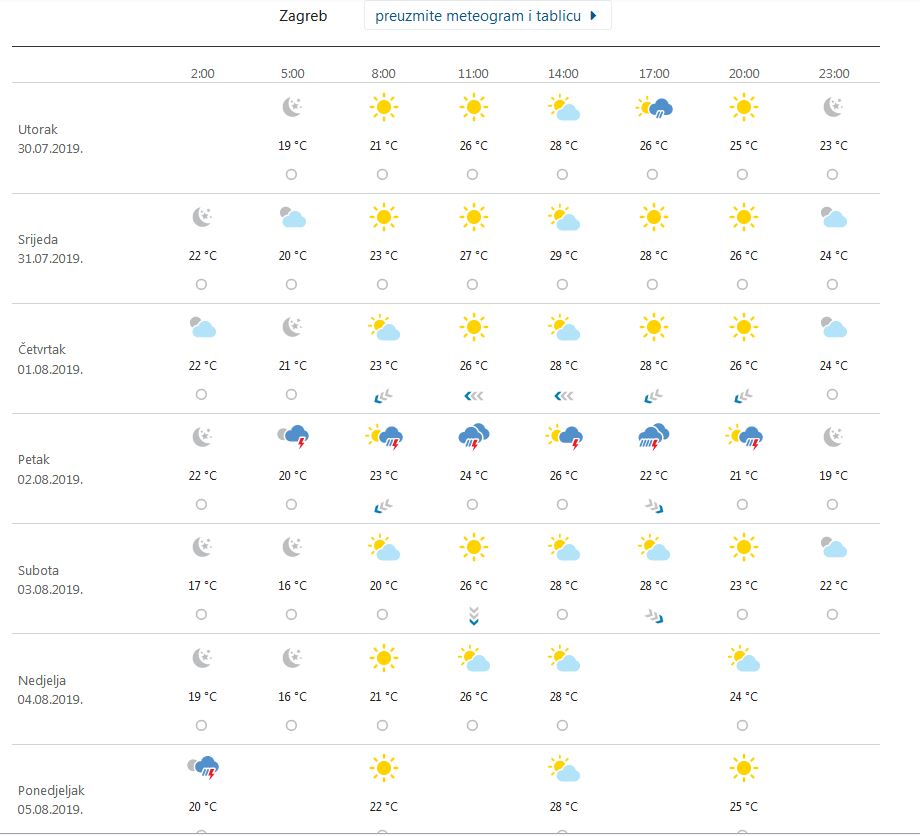Click the cloudy night icon for Wednesday 5:00
920x836 pixels.
coord(292,217)
